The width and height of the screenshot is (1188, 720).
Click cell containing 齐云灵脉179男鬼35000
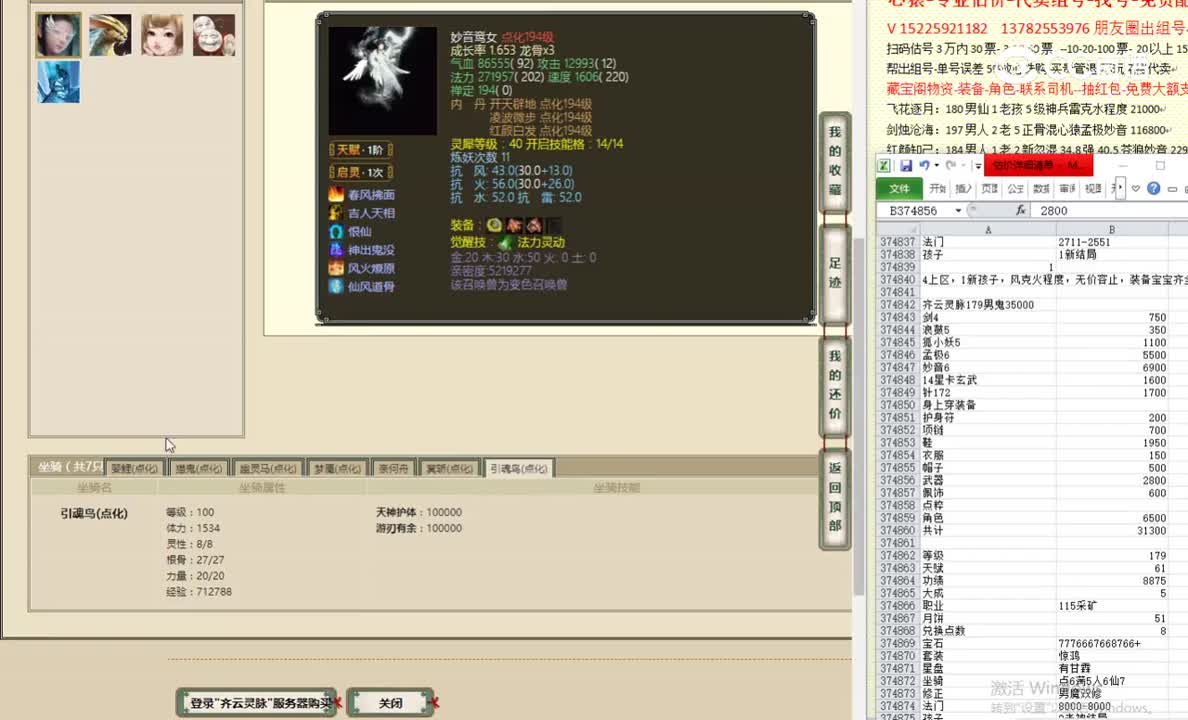[x=988, y=305]
